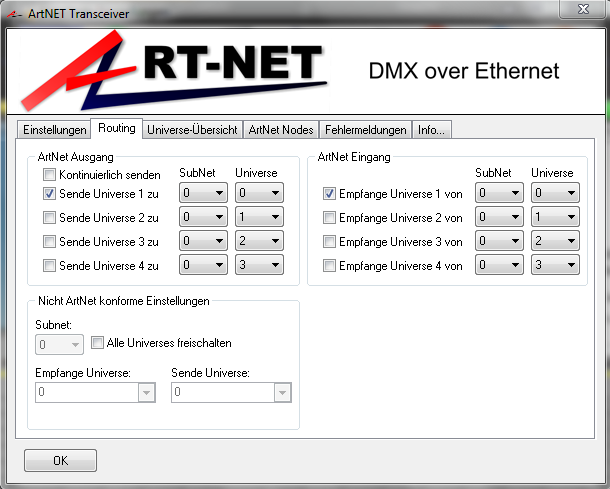610x489 pixels.
Task: Click the ArtNET Transceiver title bar icon
Action: 14,14
